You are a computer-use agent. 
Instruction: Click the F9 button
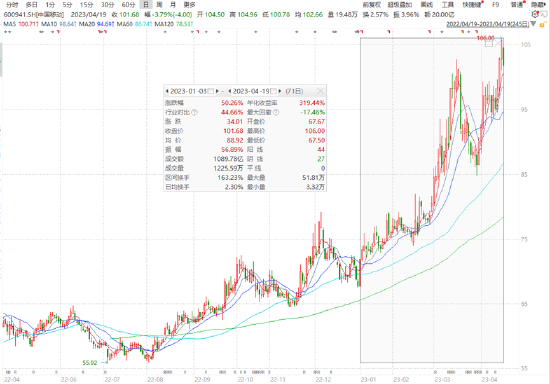495,5
